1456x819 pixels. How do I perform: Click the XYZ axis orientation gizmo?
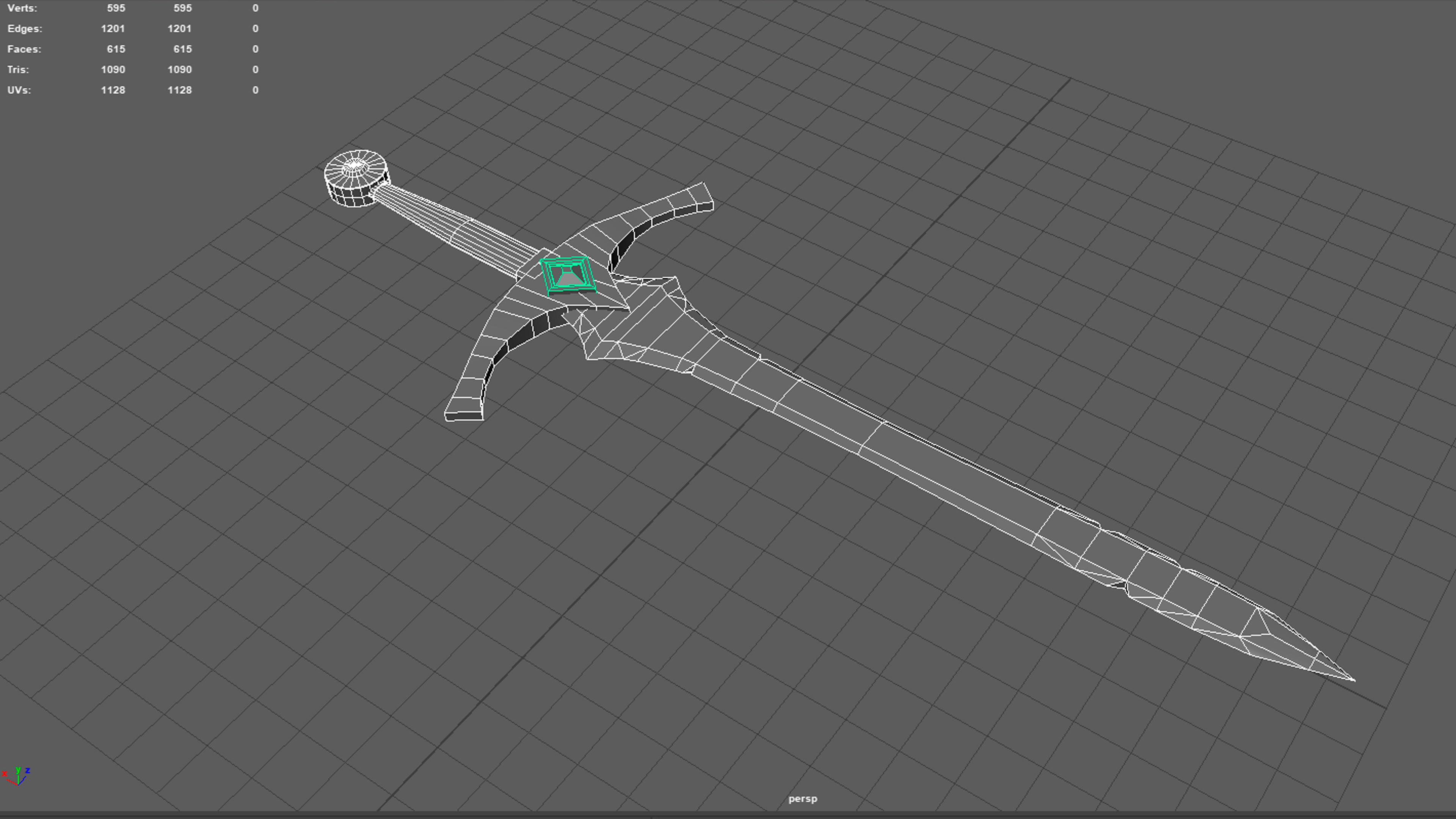pos(16,775)
